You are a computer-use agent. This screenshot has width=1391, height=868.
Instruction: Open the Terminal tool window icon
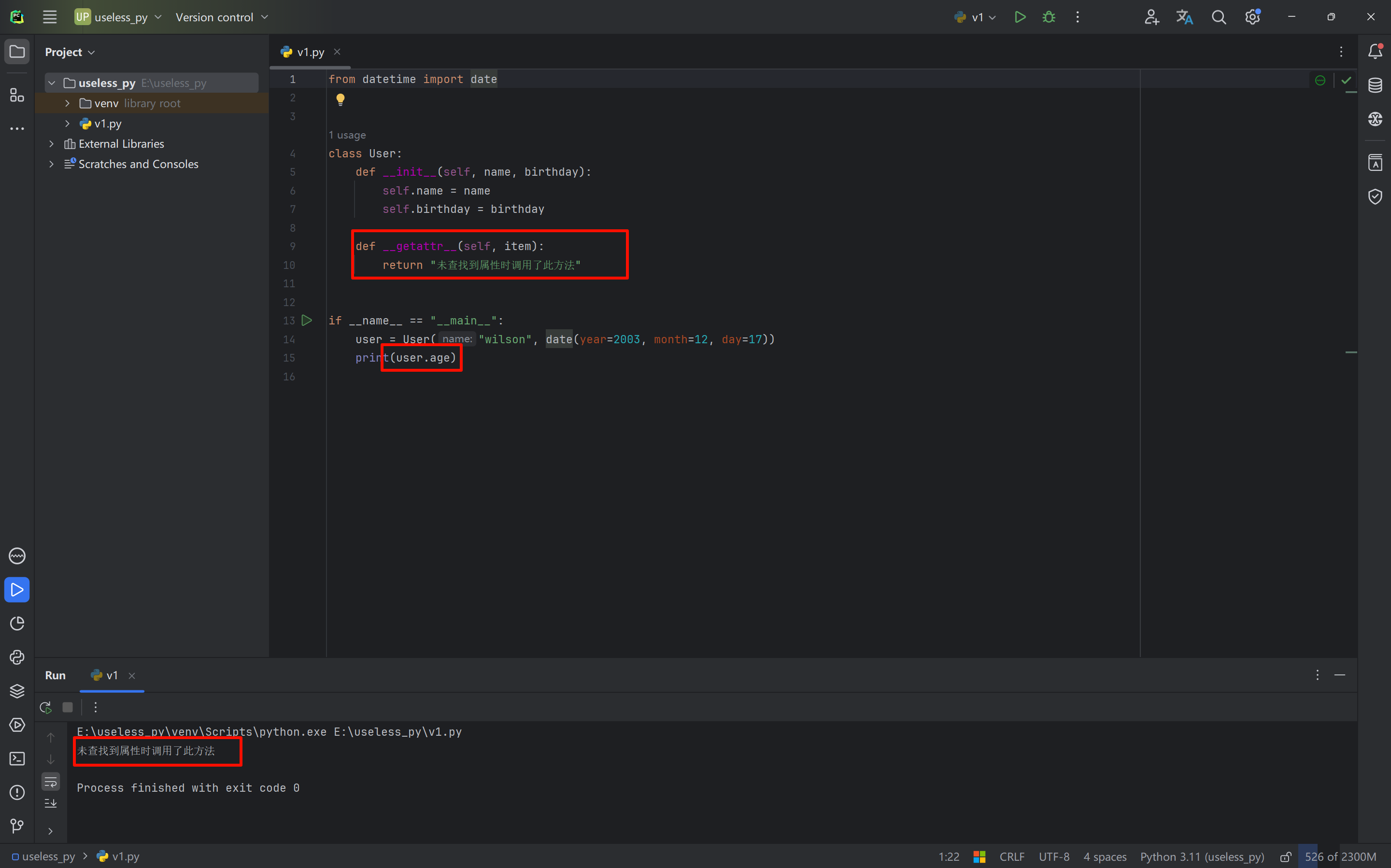[x=17, y=759]
